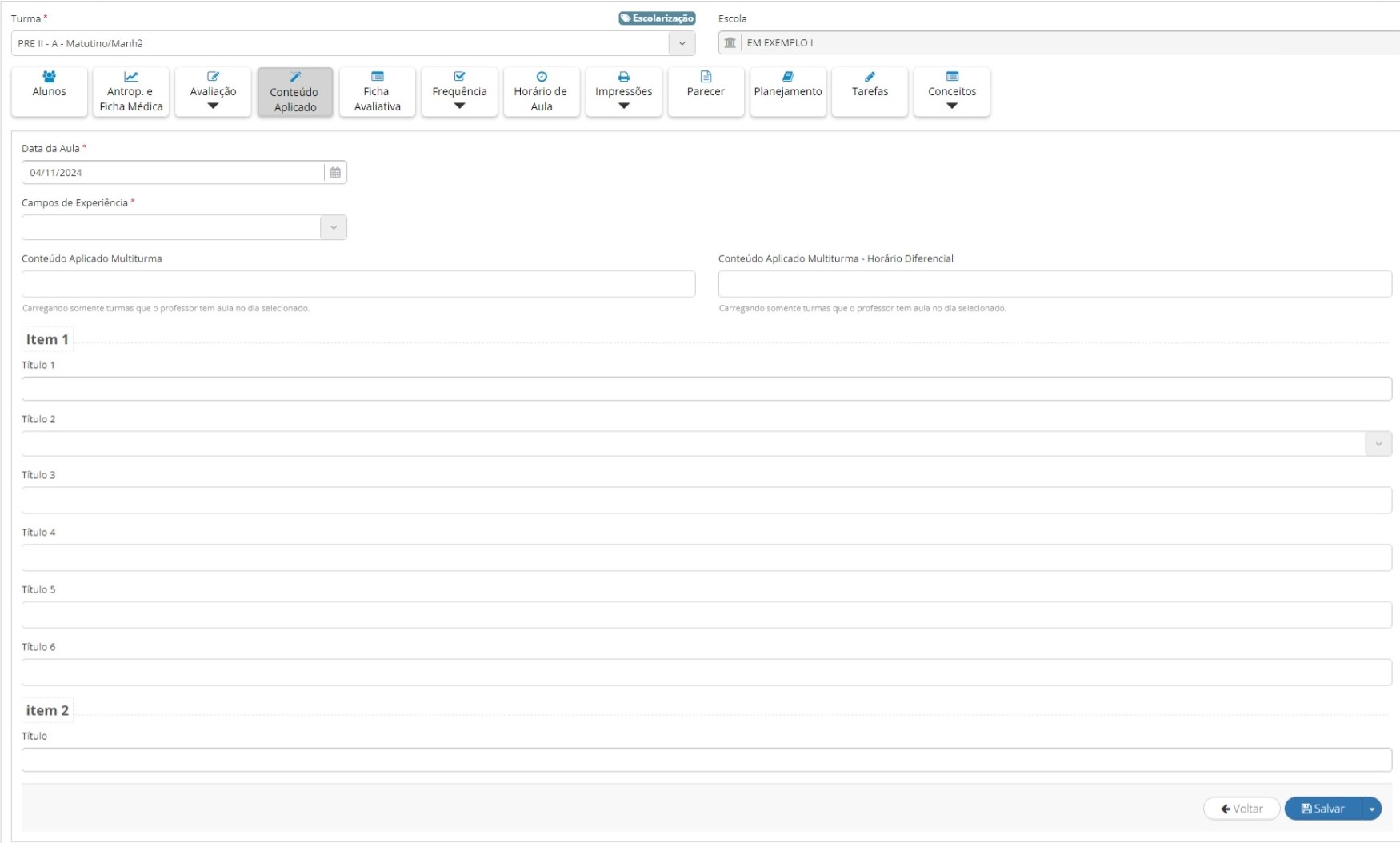Open Antrop. e Ficha Médica tab
The height and width of the screenshot is (843, 1400).
pyautogui.click(x=131, y=92)
